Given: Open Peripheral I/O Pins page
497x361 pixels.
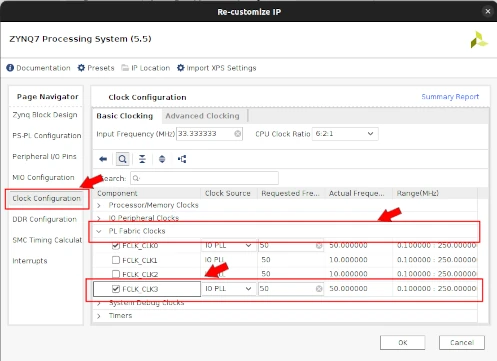Looking at the screenshot, I should click(44, 157).
